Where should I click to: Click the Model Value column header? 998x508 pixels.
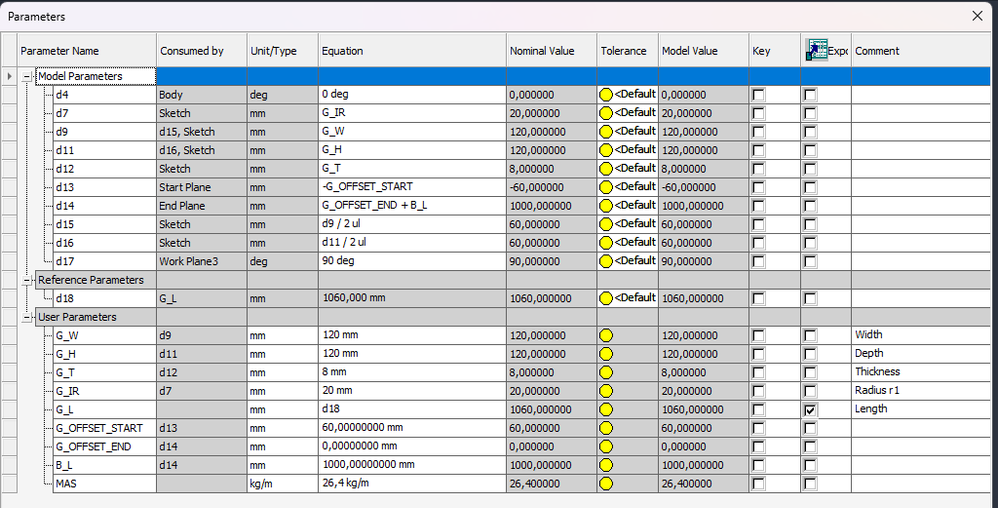click(x=703, y=51)
